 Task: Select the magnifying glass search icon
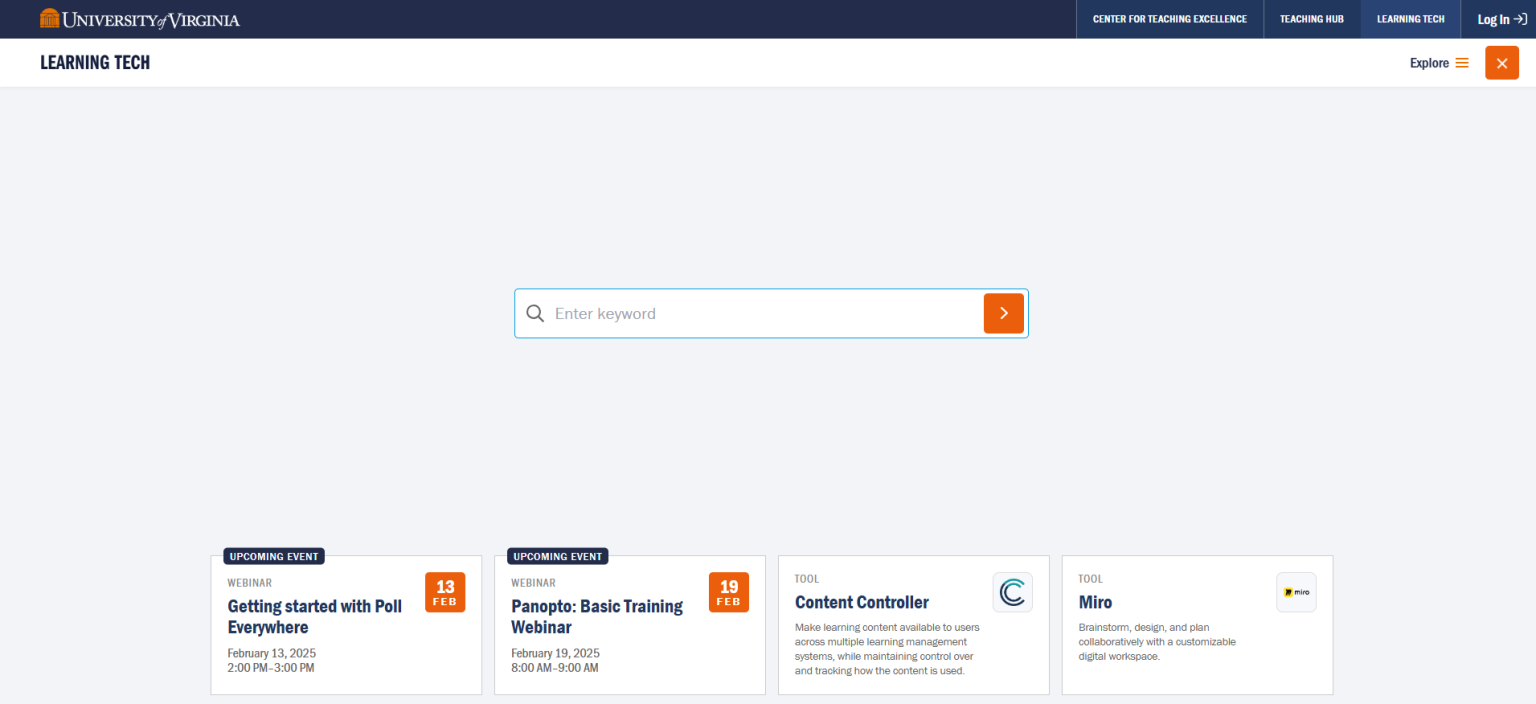pyautogui.click(x=535, y=313)
